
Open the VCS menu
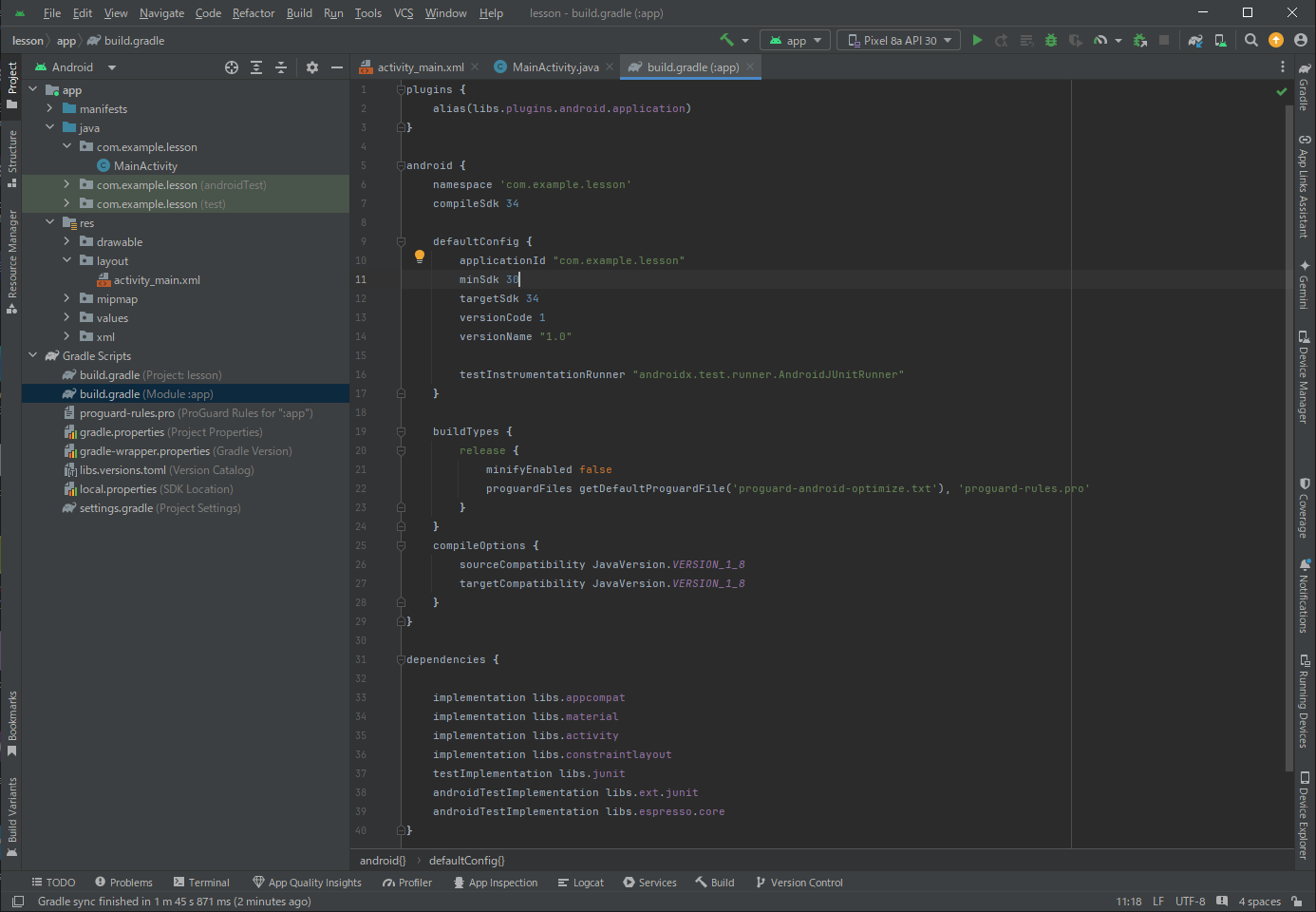404,13
